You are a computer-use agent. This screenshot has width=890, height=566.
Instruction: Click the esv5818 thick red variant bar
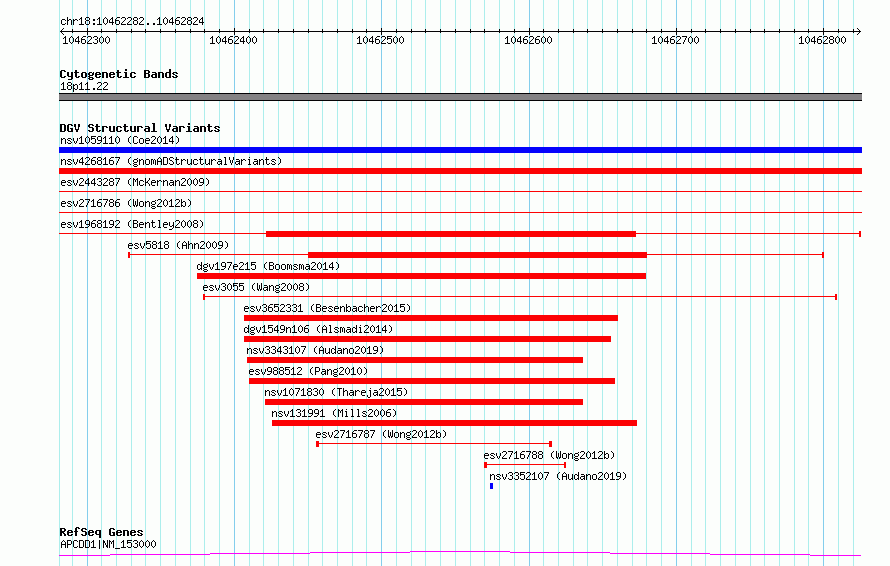point(477,255)
